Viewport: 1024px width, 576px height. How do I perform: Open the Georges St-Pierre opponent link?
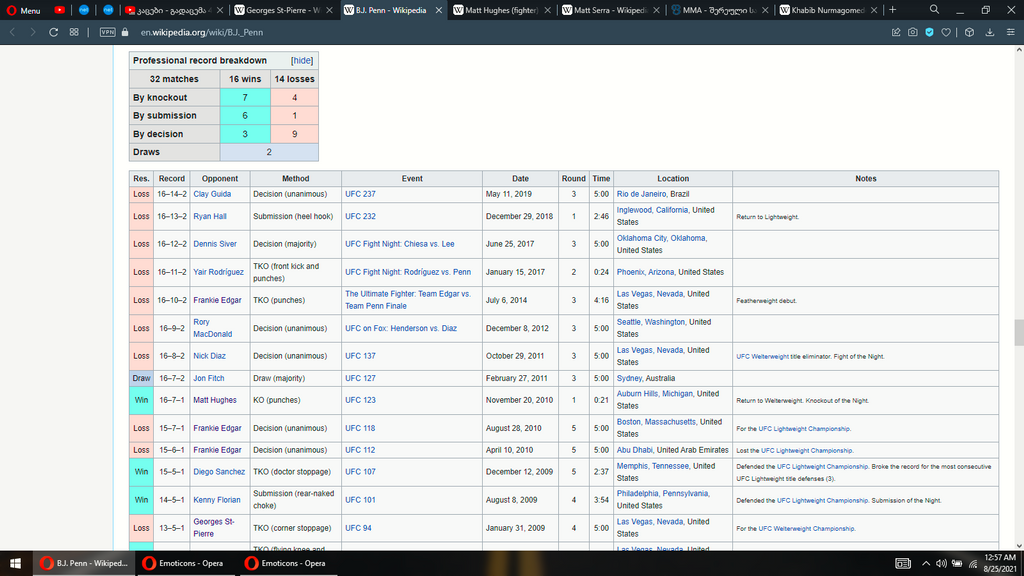pos(214,528)
